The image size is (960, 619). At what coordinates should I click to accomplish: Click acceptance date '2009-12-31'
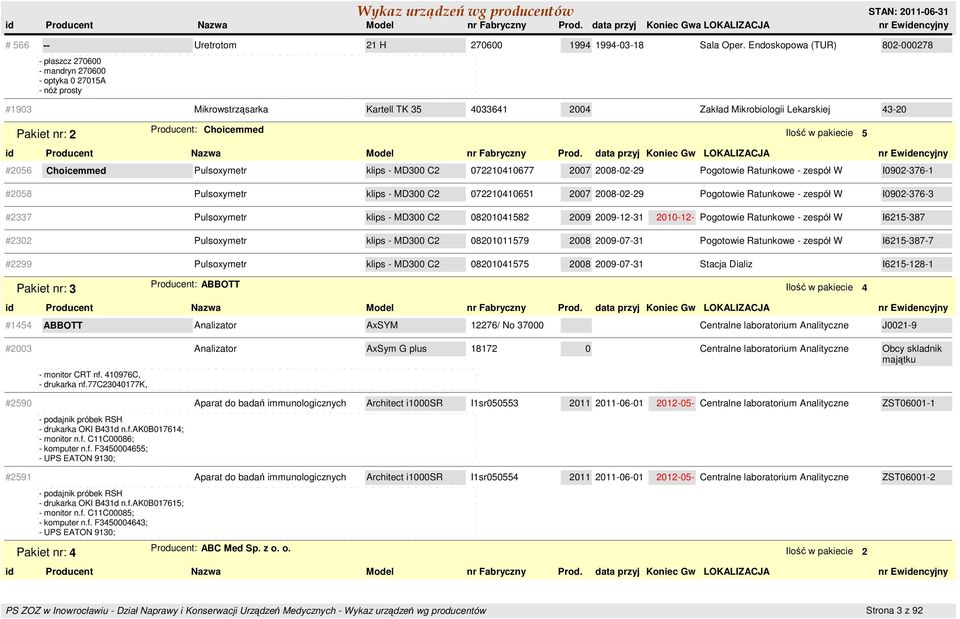[619, 217]
